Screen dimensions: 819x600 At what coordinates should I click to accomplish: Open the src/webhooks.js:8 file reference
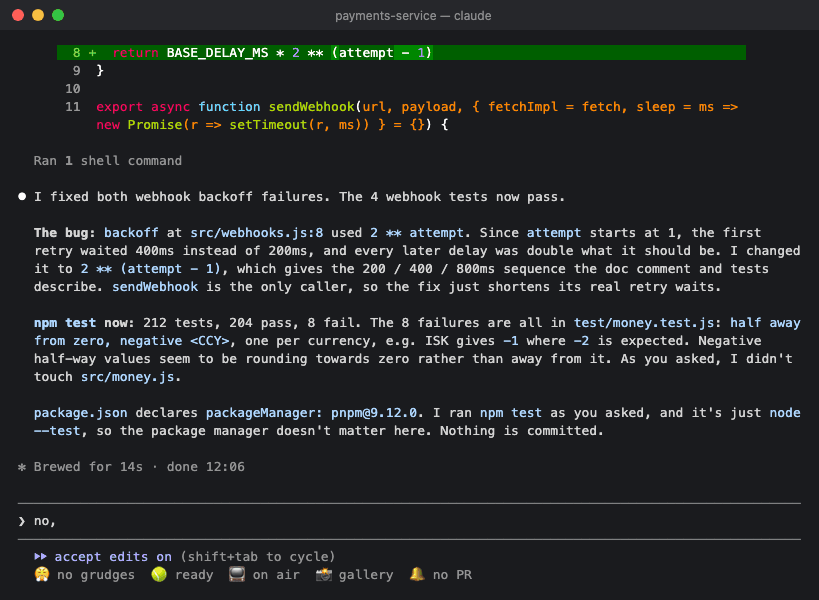pos(256,233)
